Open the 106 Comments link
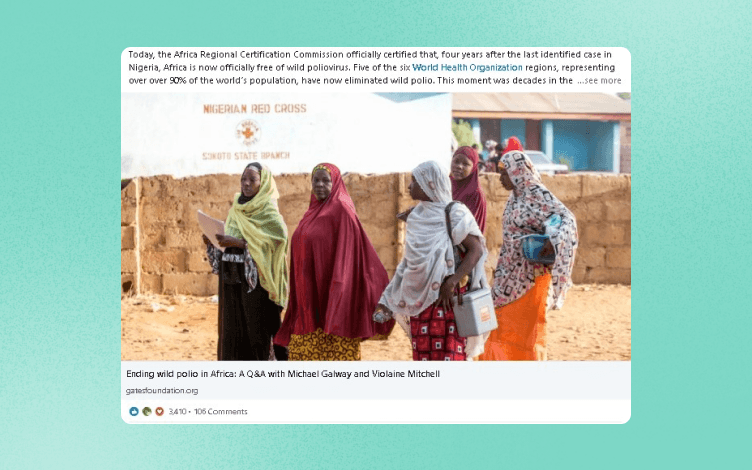 (221, 411)
